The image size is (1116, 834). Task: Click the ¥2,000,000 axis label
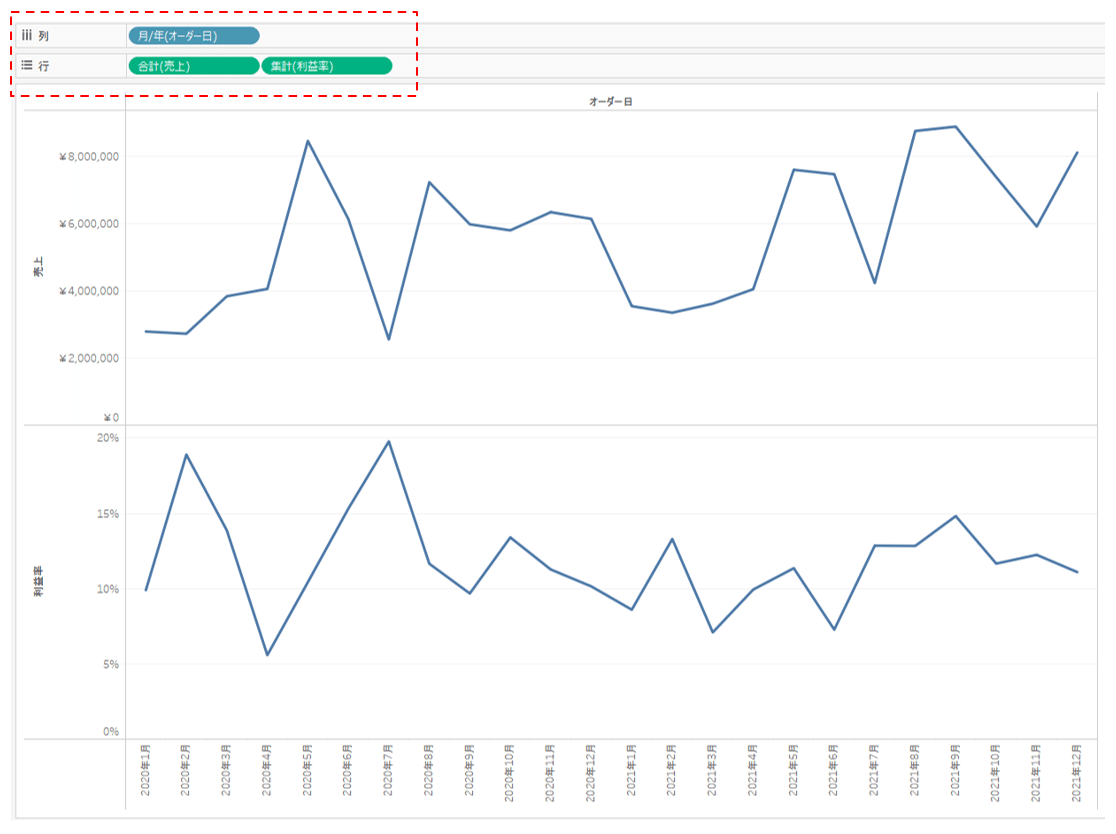click(89, 358)
